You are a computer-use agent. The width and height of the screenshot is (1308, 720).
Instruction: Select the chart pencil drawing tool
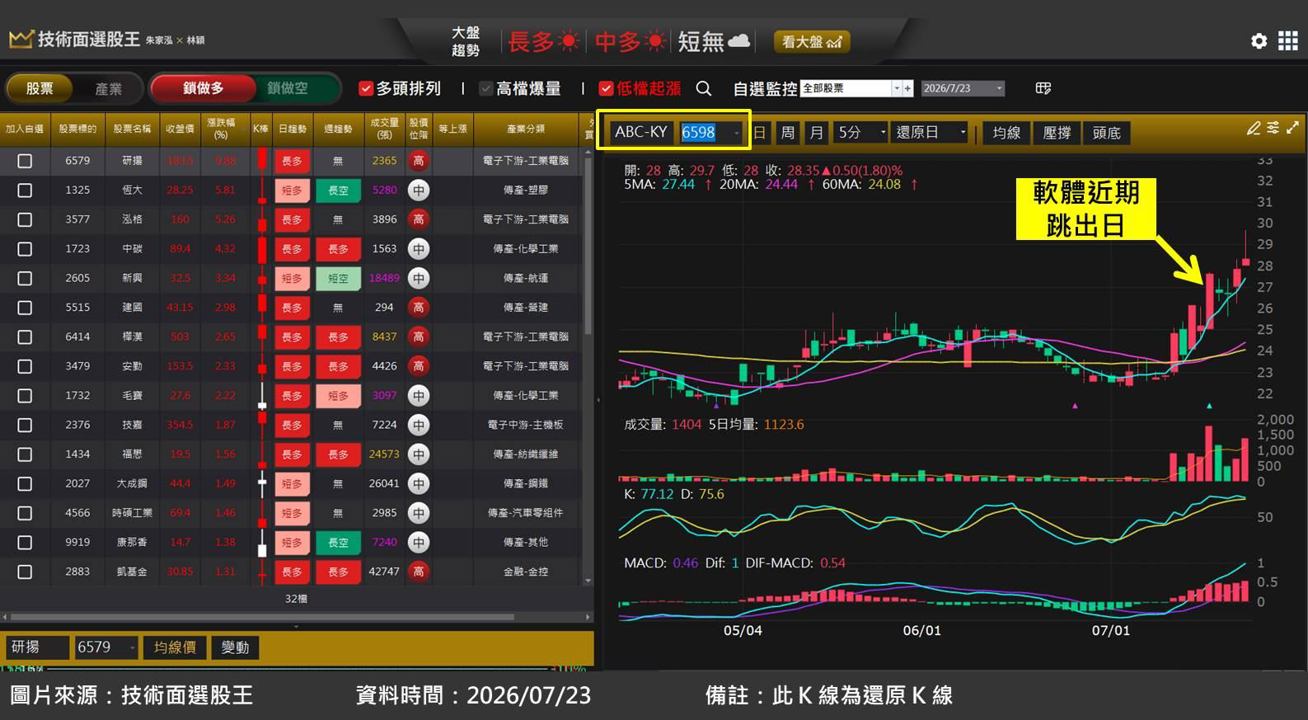pyautogui.click(x=1253, y=128)
